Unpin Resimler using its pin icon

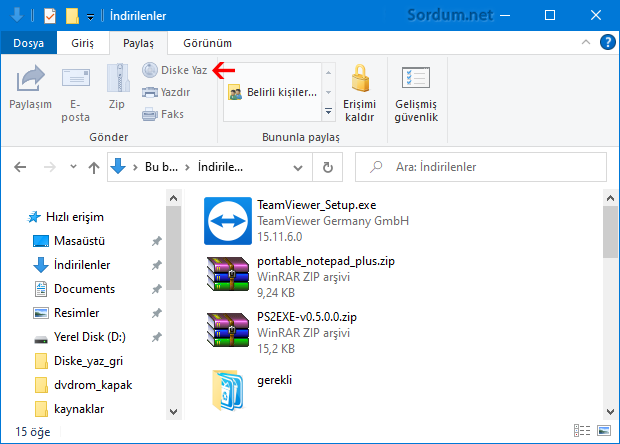(157, 313)
